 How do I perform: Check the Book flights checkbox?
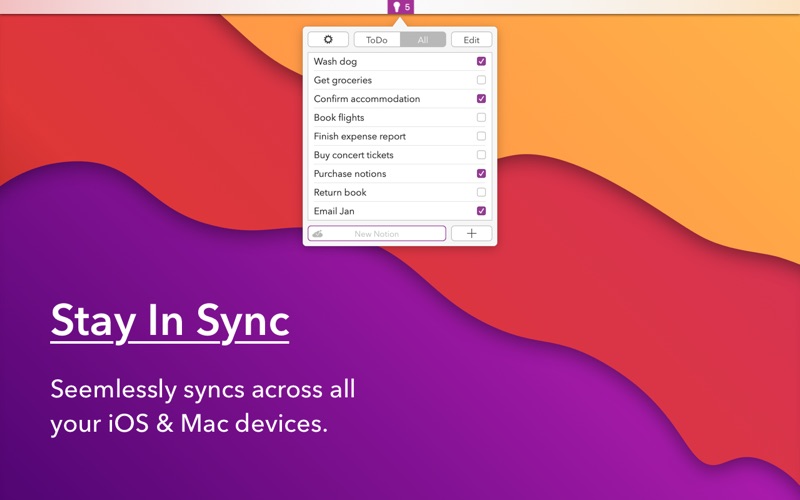481,117
